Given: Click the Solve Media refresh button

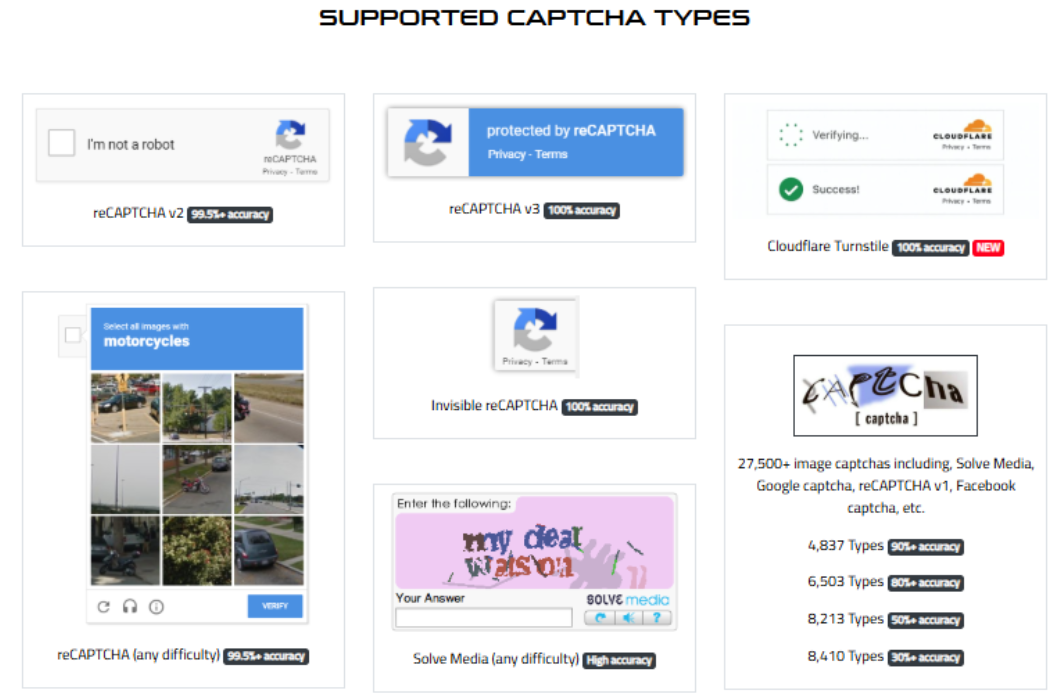Looking at the screenshot, I should (x=599, y=618).
